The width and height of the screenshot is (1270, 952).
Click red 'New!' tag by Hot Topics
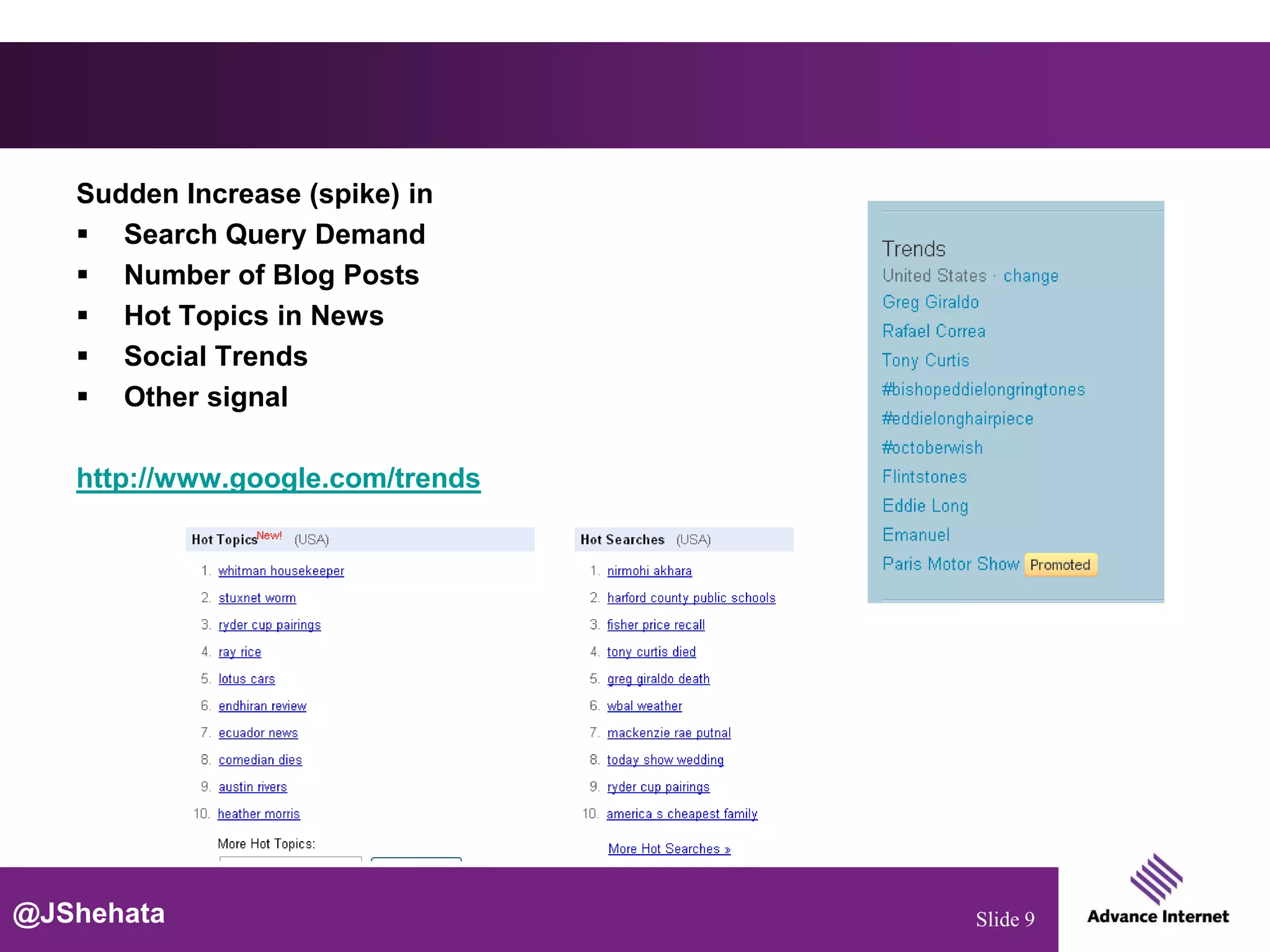pyautogui.click(x=269, y=535)
